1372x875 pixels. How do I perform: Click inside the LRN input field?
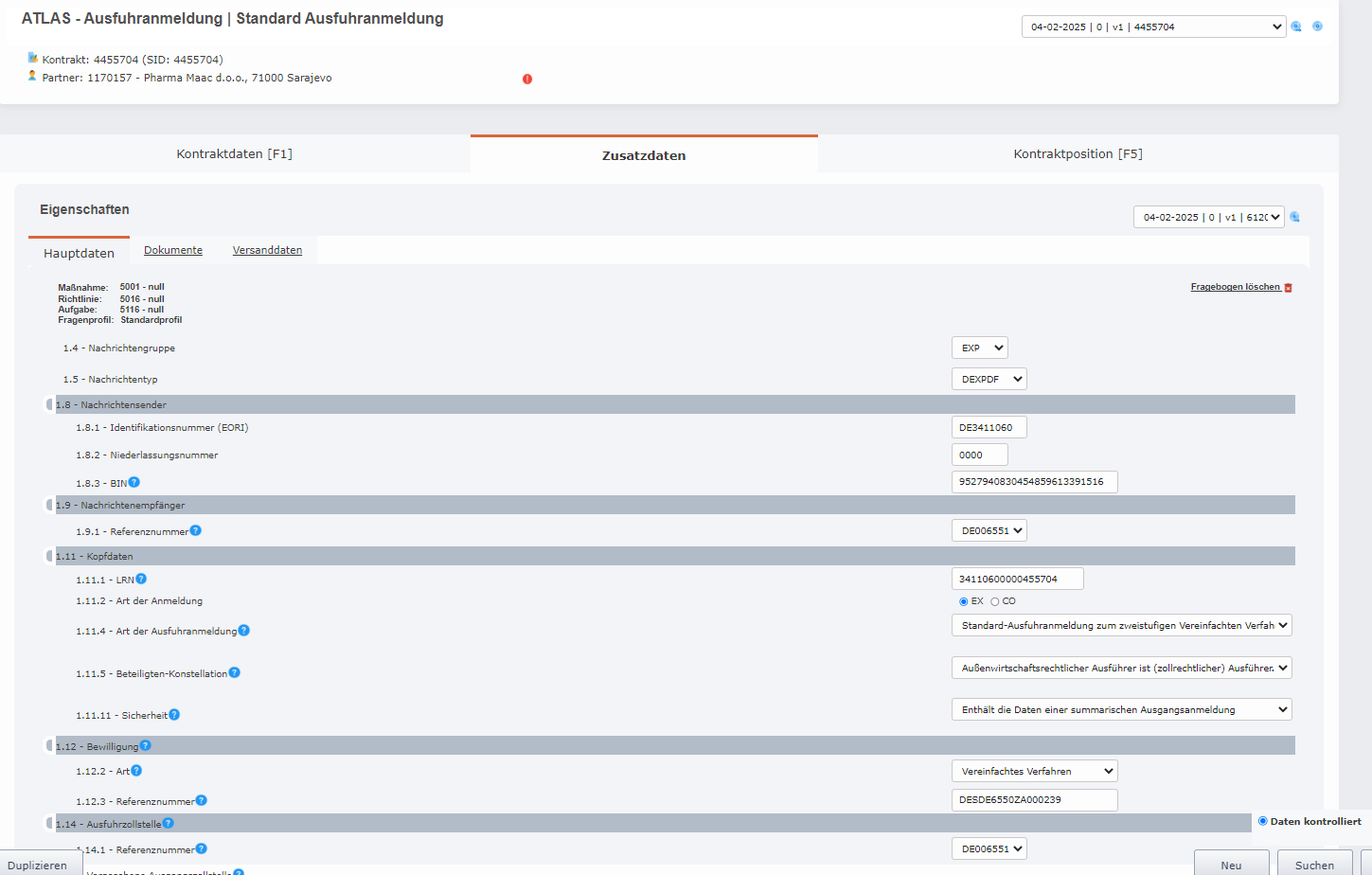(1016, 578)
